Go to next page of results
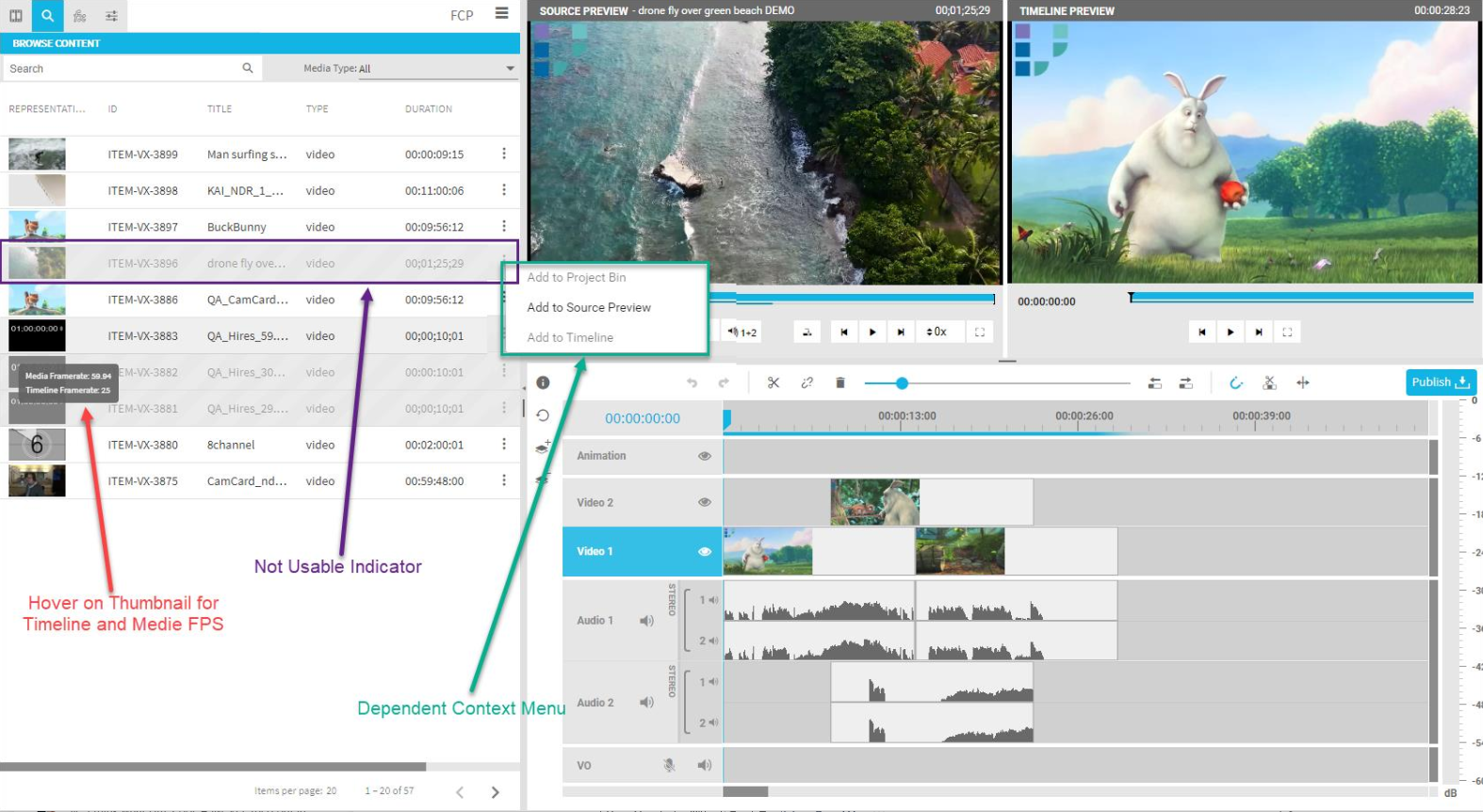 496,792
